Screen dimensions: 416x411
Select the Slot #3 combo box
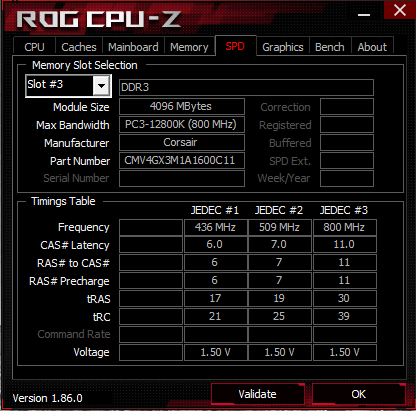(x=68, y=86)
